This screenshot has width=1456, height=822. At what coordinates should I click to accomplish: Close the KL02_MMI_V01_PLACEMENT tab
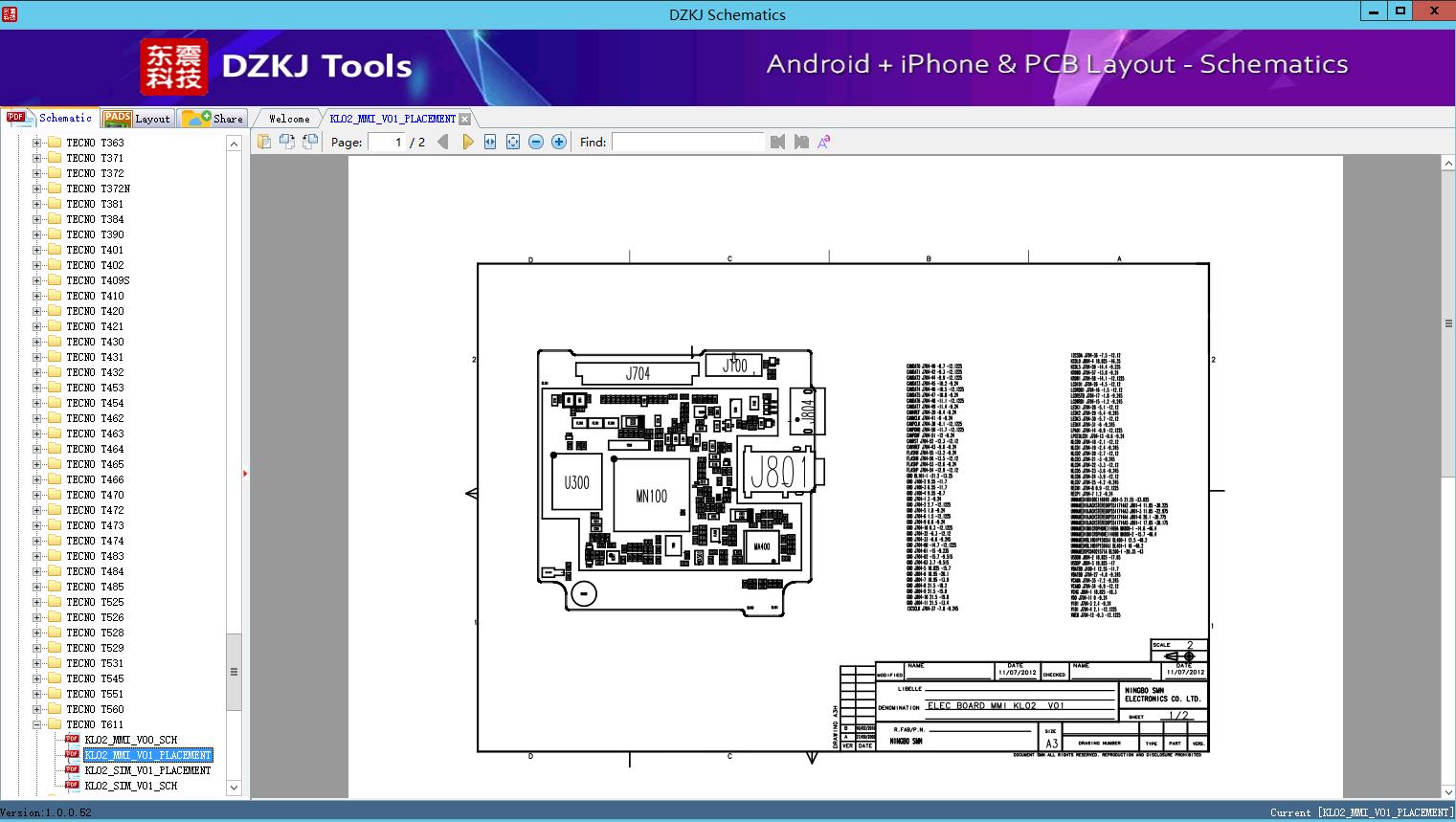point(465,119)
